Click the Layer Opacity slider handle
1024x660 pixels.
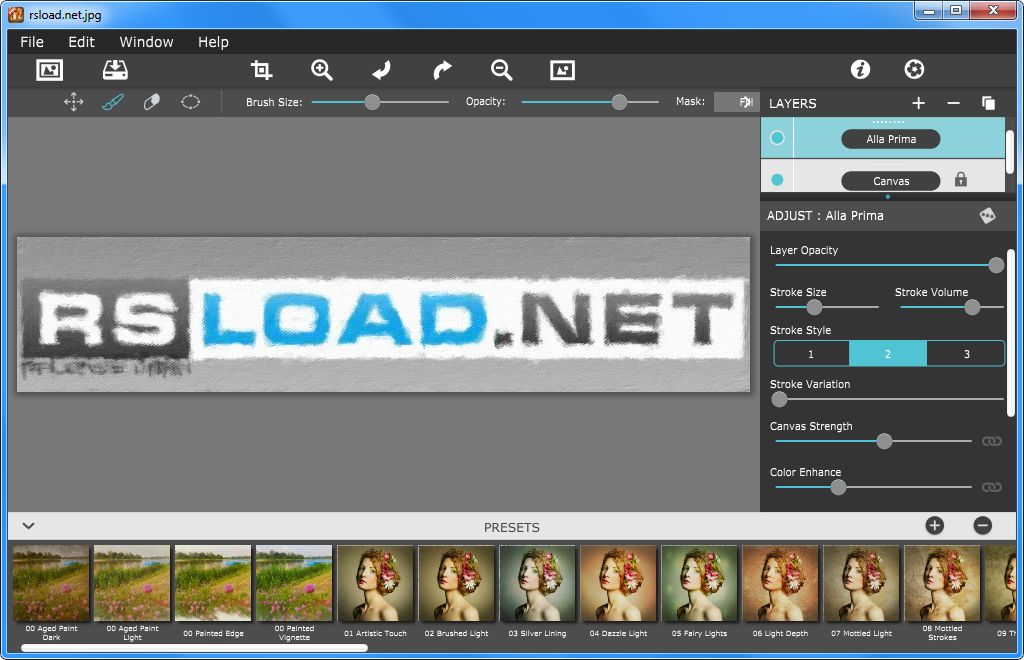tap(996, 265)
